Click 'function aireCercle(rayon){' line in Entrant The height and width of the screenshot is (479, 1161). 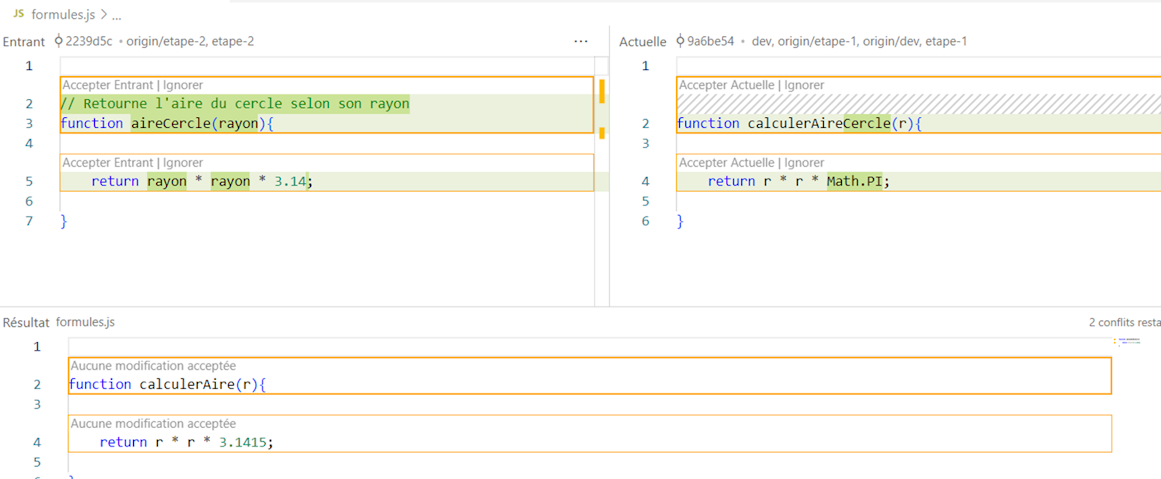click(167, 124)
